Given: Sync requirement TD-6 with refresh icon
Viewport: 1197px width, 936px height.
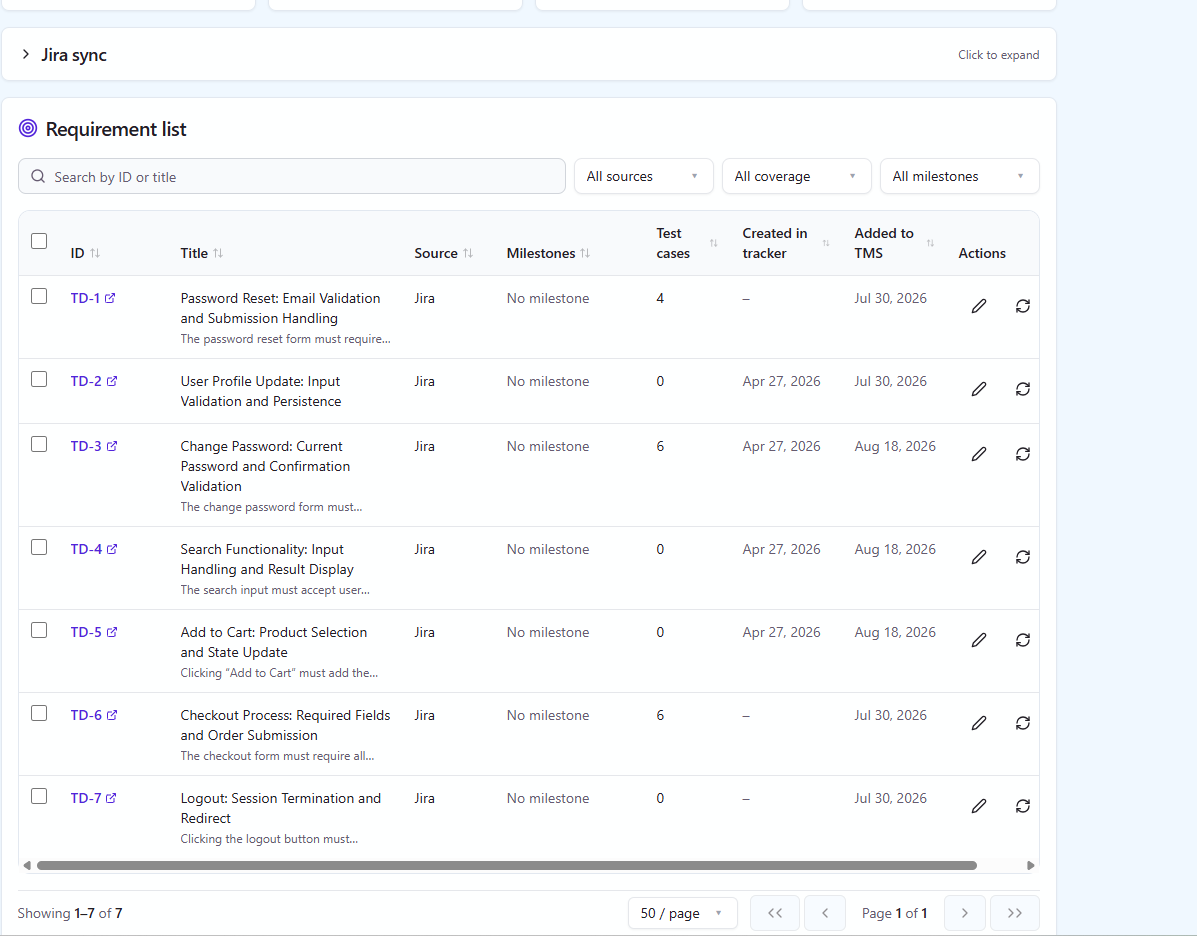Looking at the screenshot, I should [1023, 723].
